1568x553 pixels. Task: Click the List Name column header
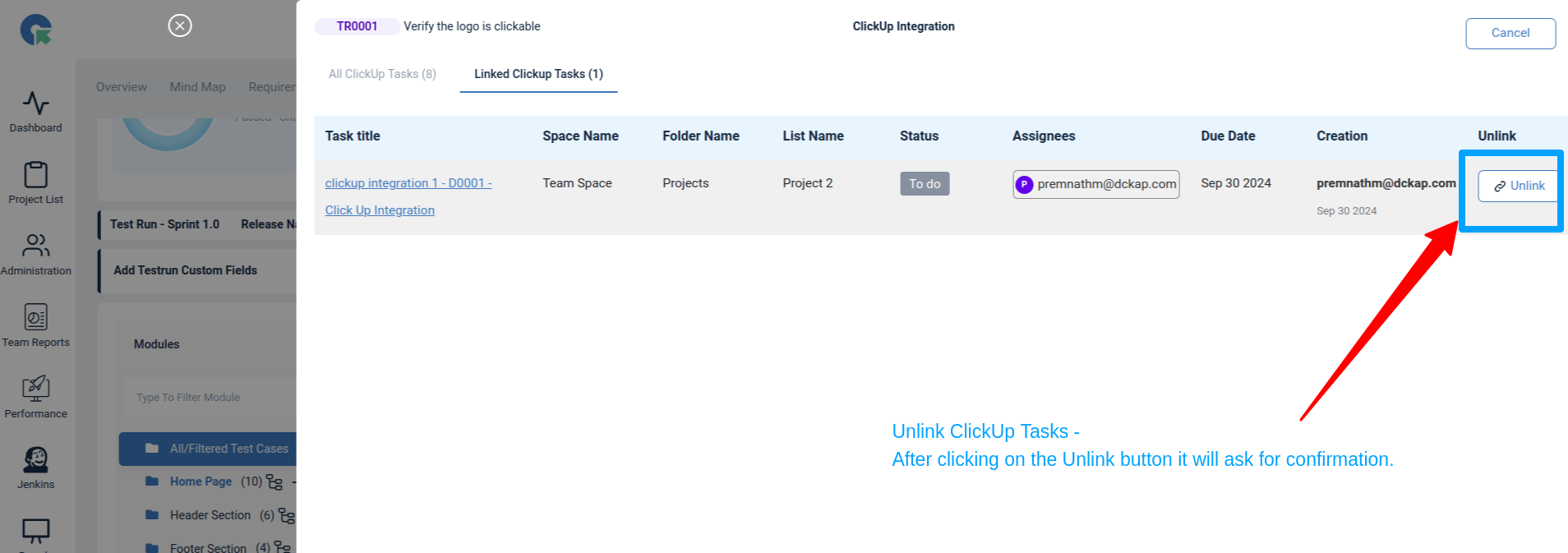(813, 136)
